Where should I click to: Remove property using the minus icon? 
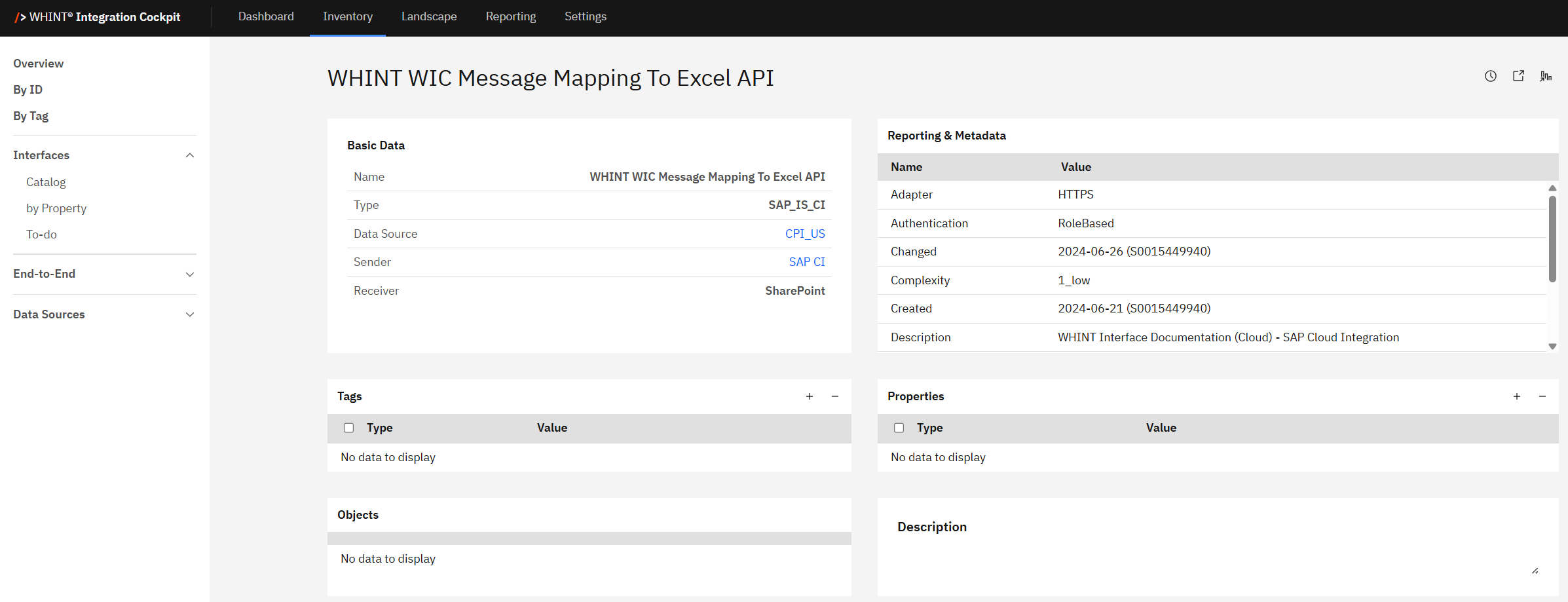pos(1542,396)
